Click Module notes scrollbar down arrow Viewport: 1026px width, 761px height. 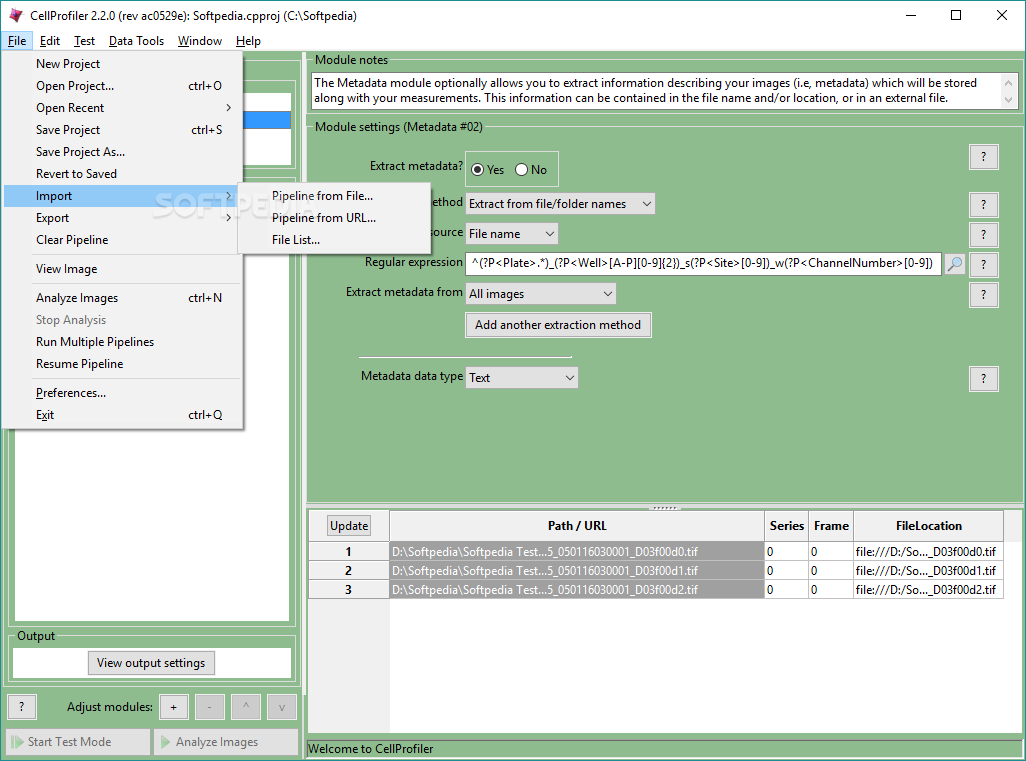pos(1008,100)
